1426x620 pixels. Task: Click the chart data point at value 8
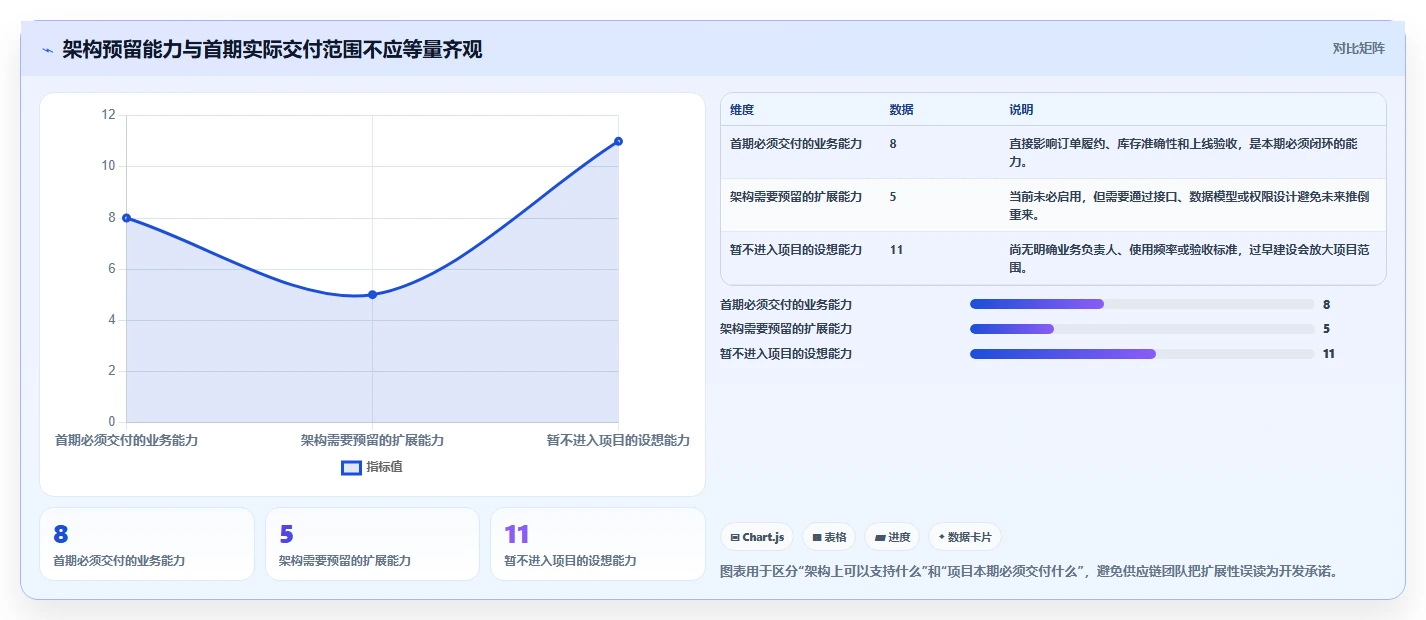(126, 217)
